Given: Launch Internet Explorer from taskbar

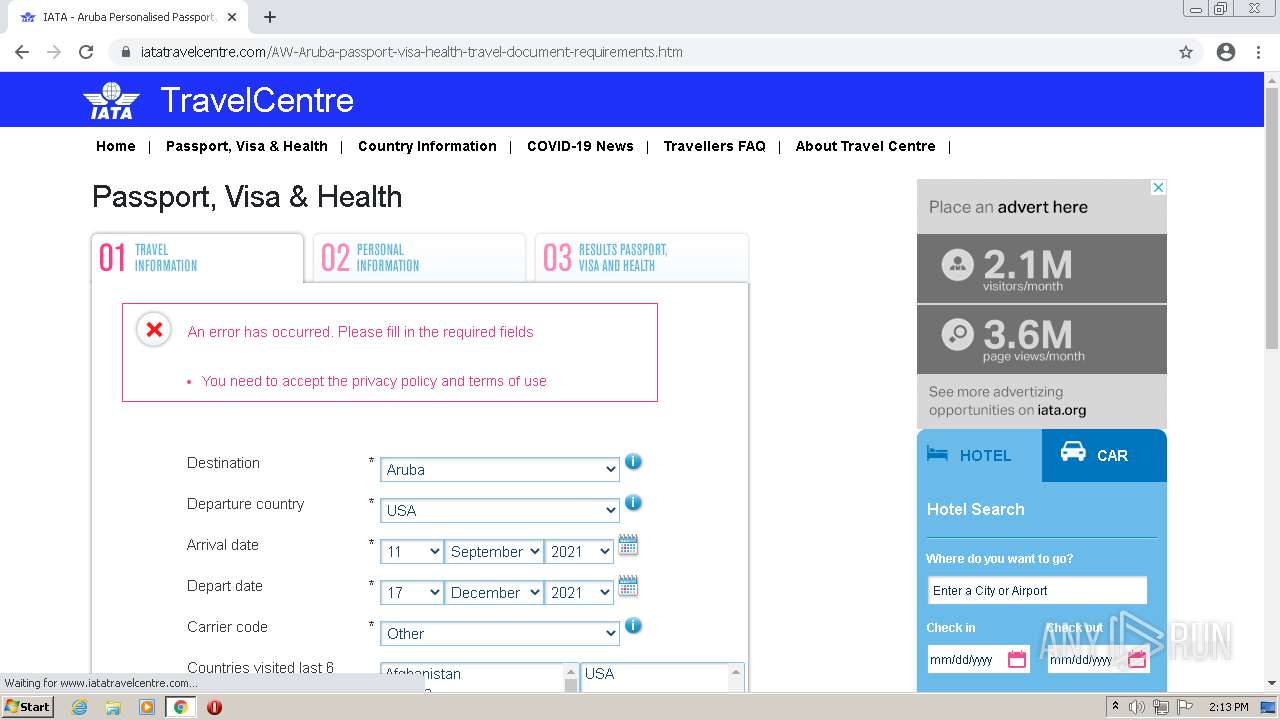Looking at the screenshot, I should [80, 707].
